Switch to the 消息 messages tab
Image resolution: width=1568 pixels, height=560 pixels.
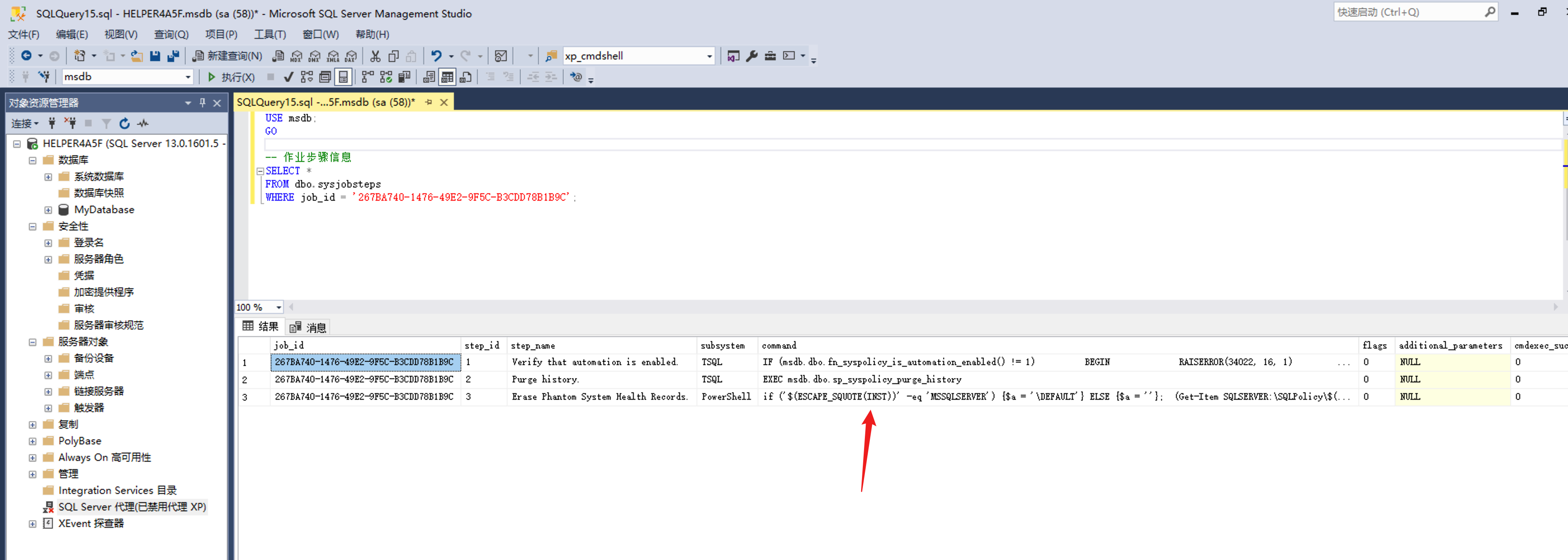pos(309,327)
